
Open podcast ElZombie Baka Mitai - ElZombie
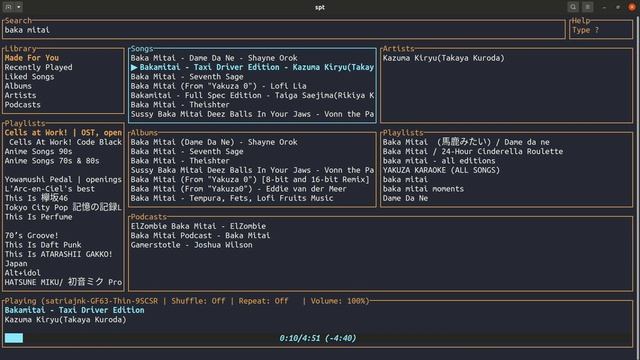point(198,226)
